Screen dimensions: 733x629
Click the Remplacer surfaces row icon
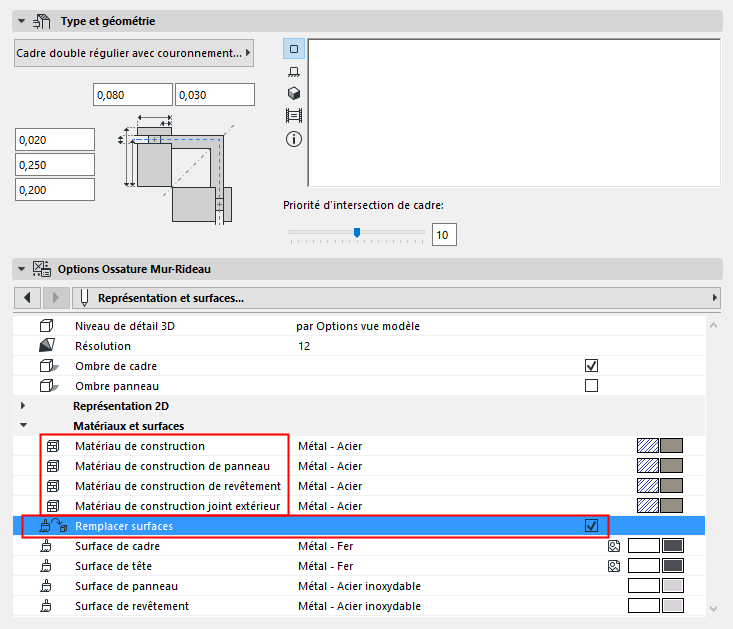53,526
